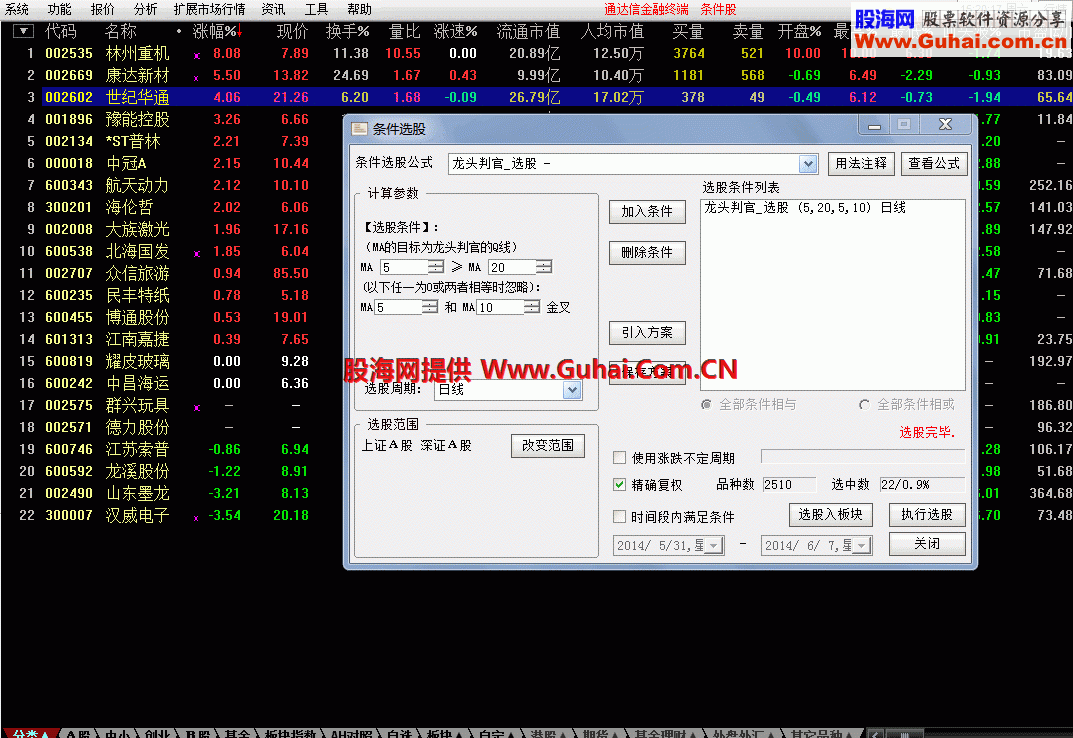Select the 全部条件相与 radio button
This screenshot has height=738, width=1073.
pyautogui.click(x=706, y=405)
